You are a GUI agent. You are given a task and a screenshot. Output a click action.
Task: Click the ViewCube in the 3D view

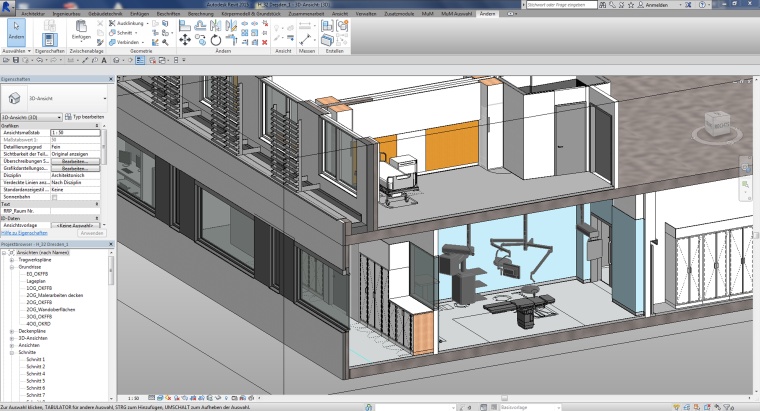click(x=718, y=124)
